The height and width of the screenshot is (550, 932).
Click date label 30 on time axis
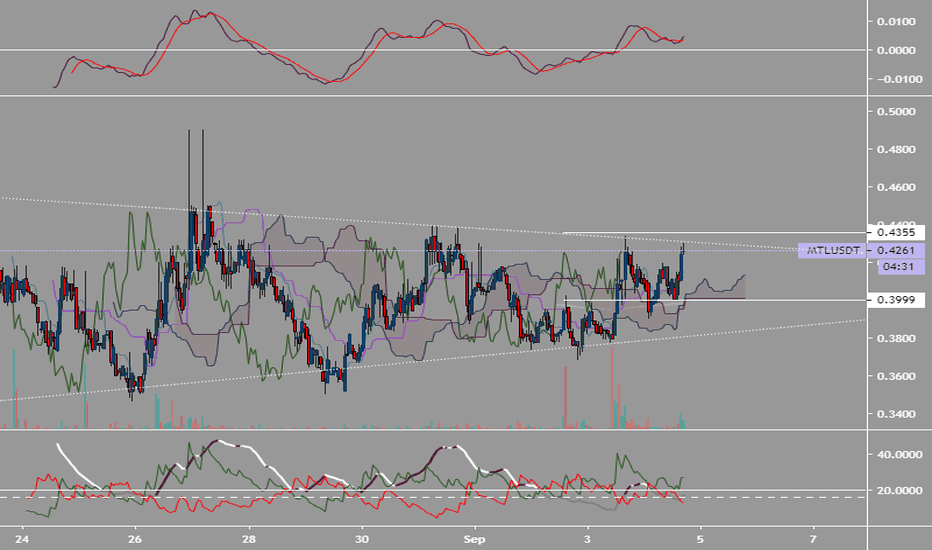point(361,539)
